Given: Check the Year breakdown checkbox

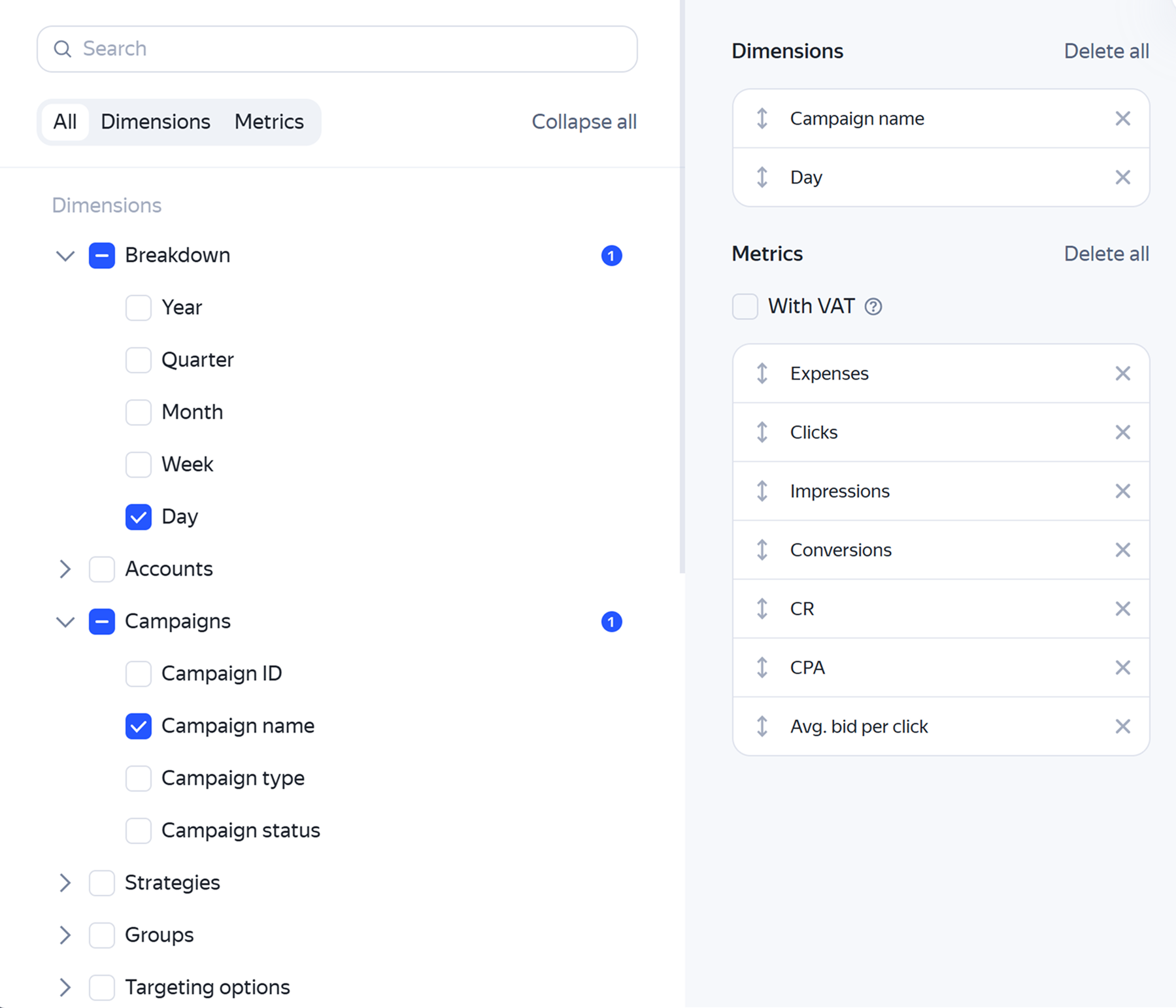Looking at the screenshot, I should (x=139, y=307).
